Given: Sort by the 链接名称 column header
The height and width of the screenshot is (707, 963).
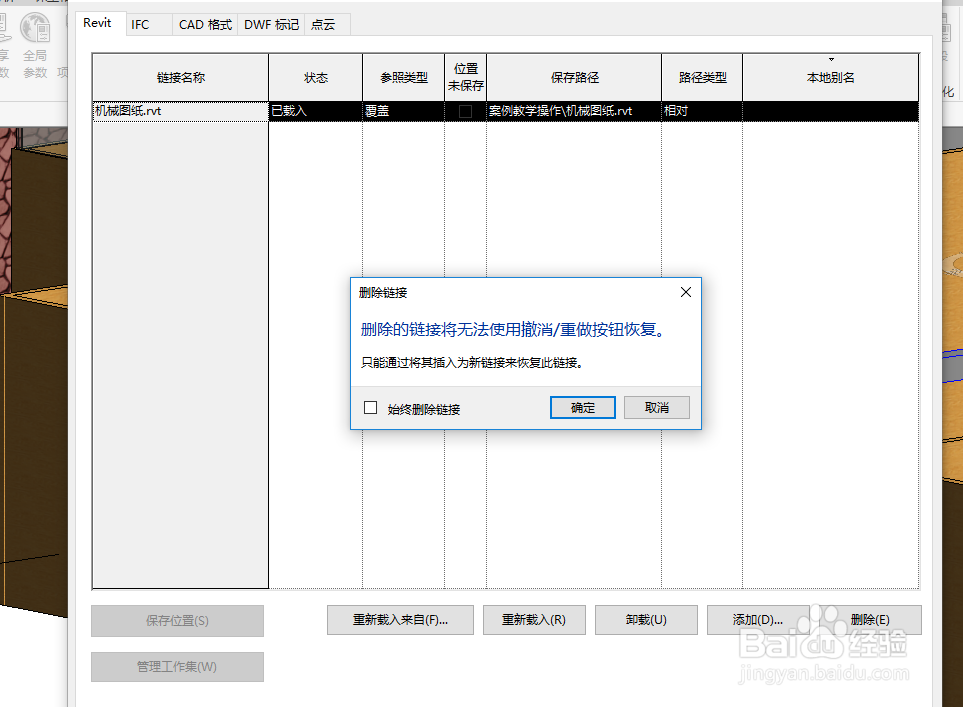Looking at the screenshot, I should pyautogui.click(x=181, y=77).
